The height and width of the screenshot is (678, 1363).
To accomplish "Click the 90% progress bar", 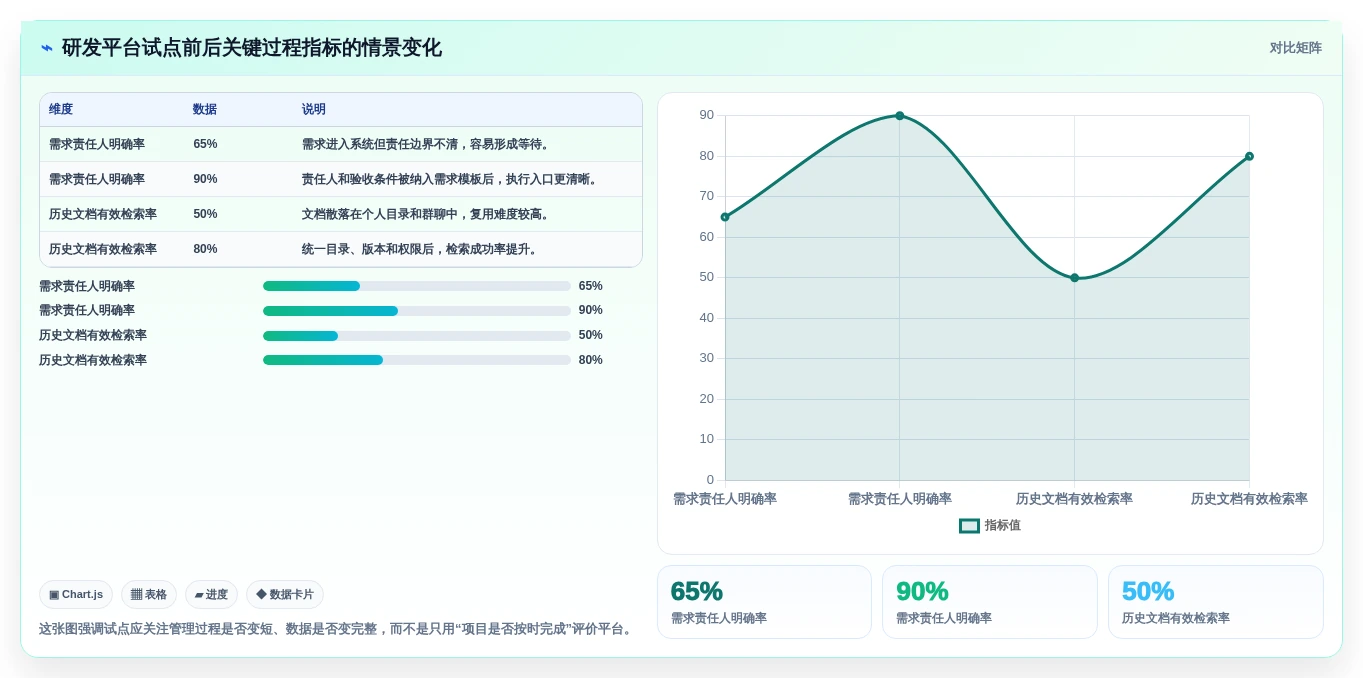I will [x=417, y=311].
